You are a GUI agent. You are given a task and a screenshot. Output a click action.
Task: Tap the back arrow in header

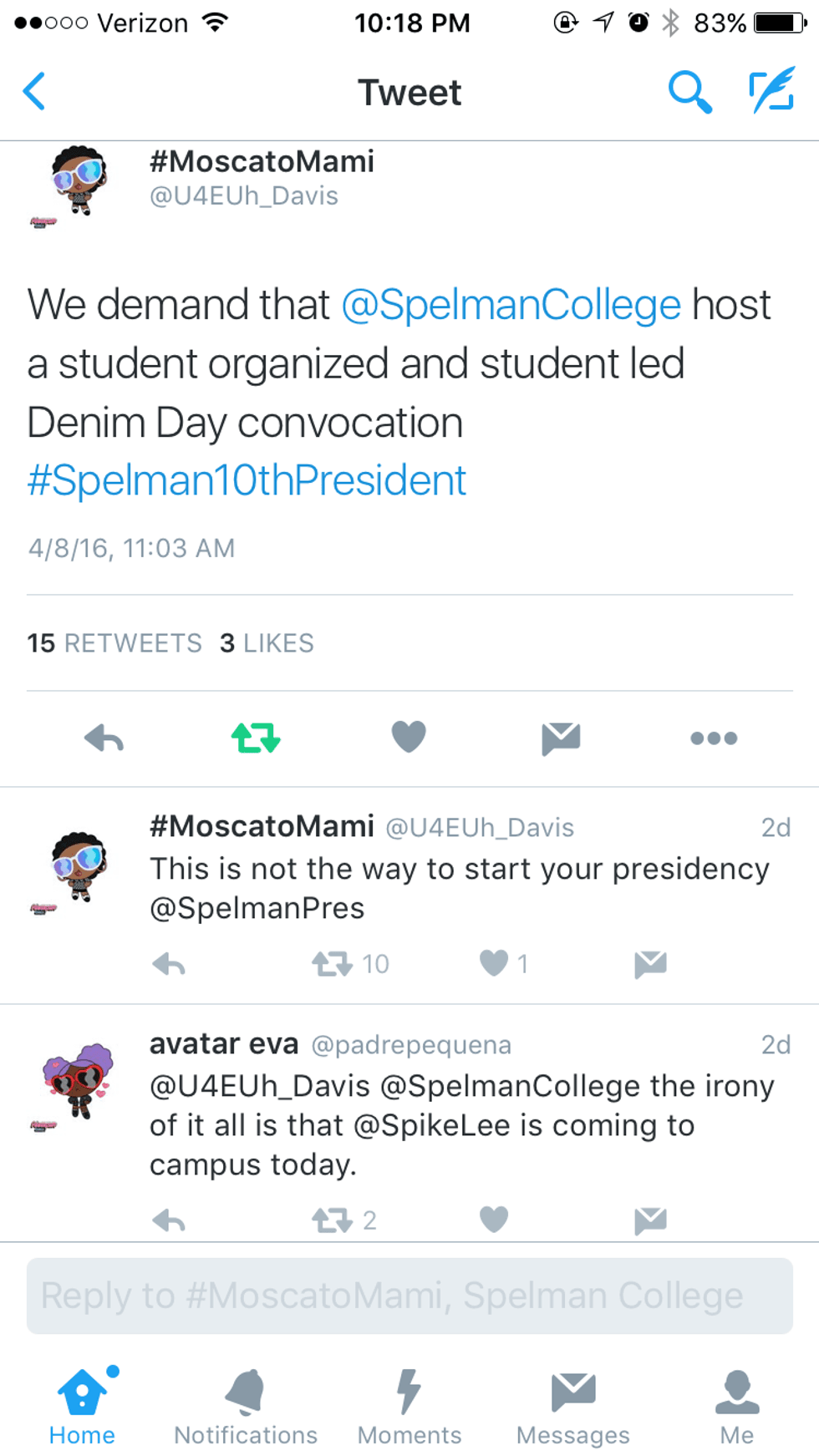click(35, 91)
